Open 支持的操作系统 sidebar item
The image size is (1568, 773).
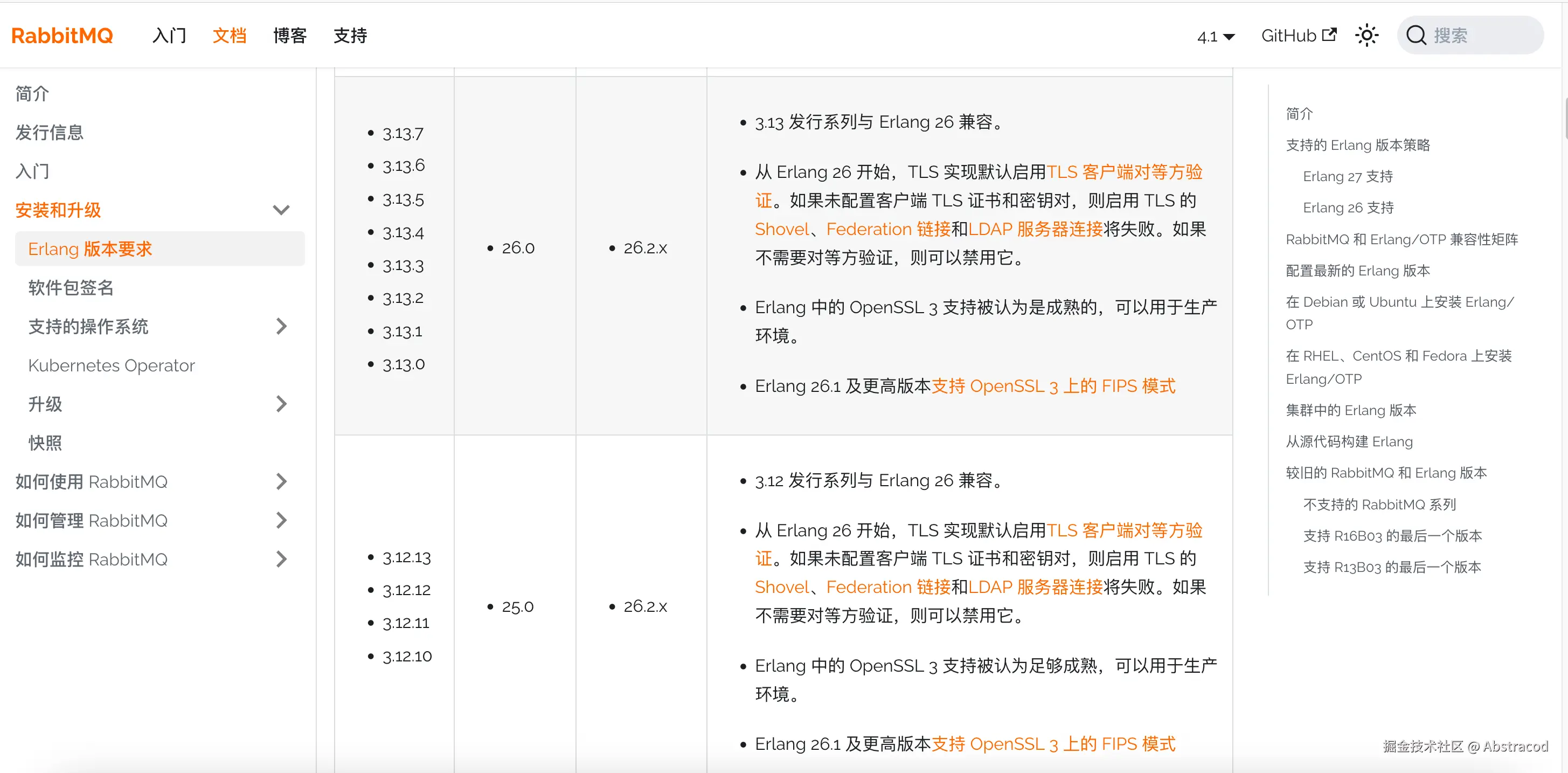tap(88, 326)
